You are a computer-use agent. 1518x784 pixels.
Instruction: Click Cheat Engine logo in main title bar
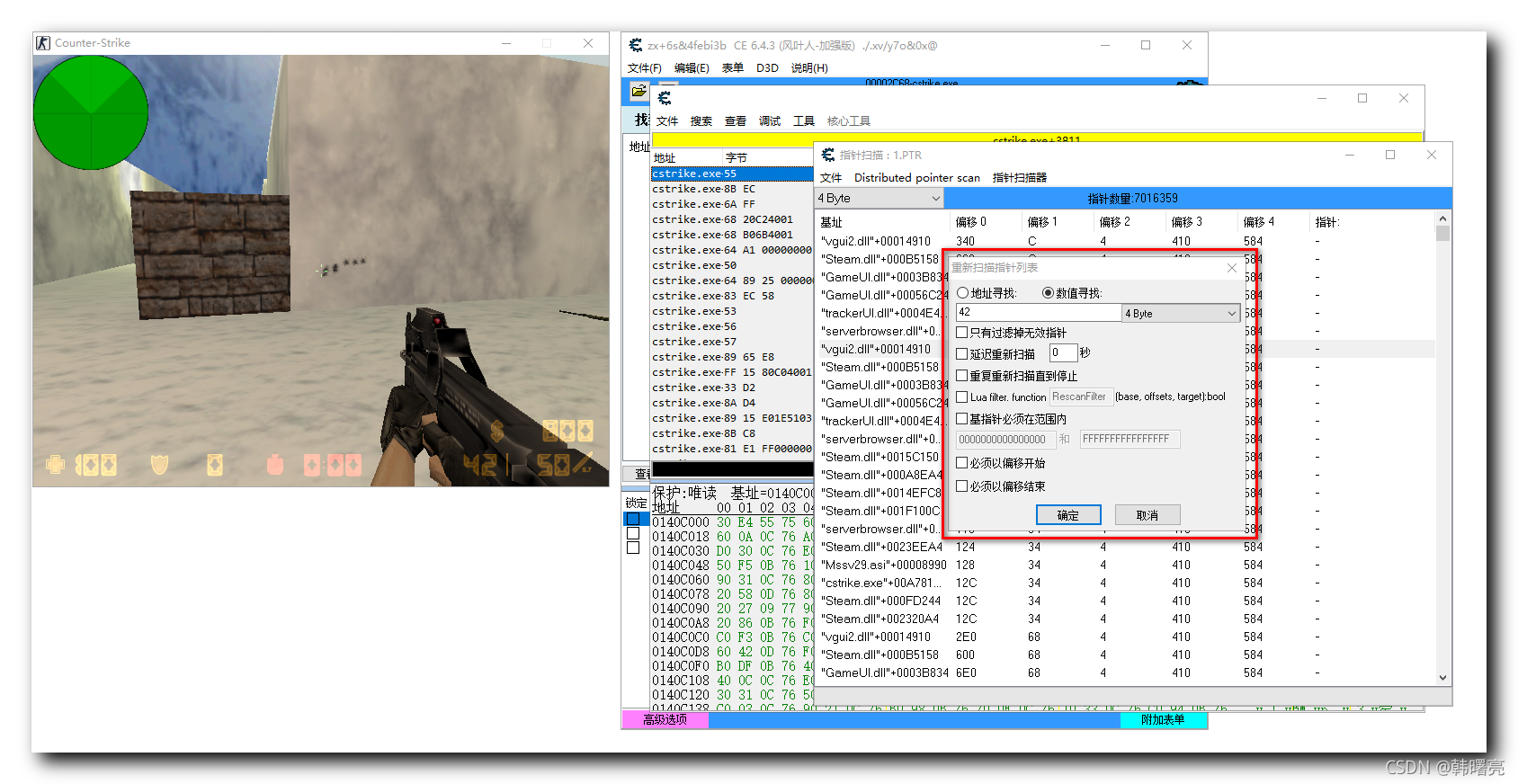635,45
